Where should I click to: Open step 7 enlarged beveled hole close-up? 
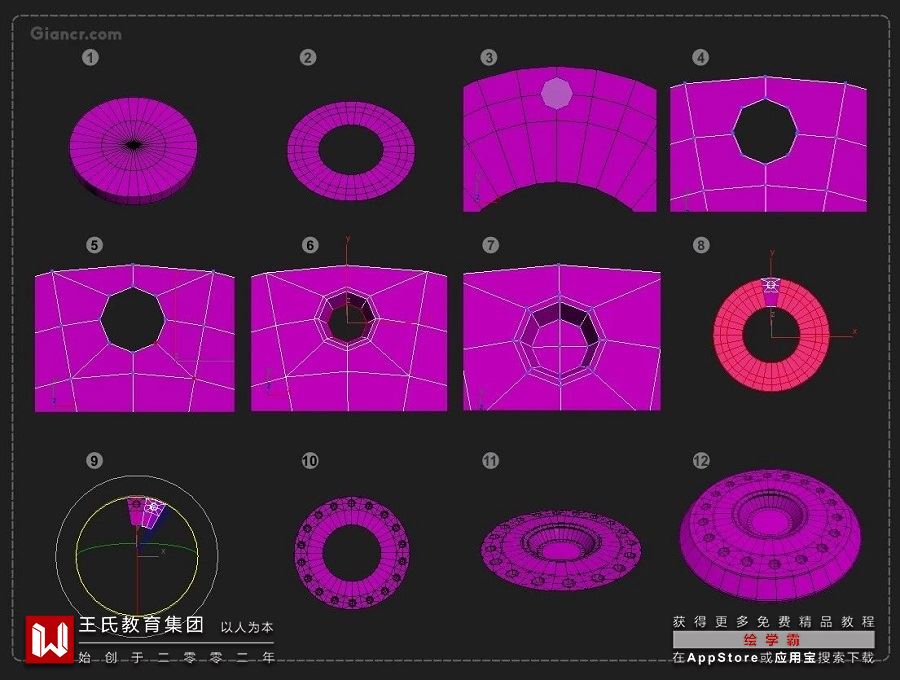click(562, 337)
